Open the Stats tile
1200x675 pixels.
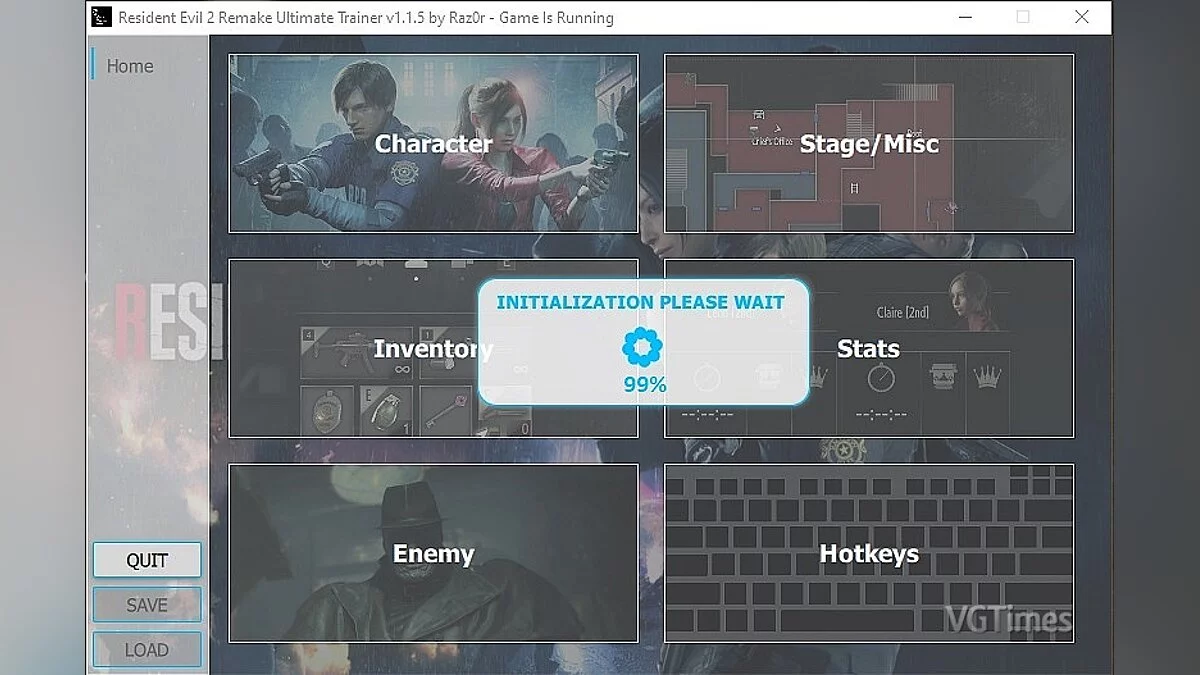(869, 348)
